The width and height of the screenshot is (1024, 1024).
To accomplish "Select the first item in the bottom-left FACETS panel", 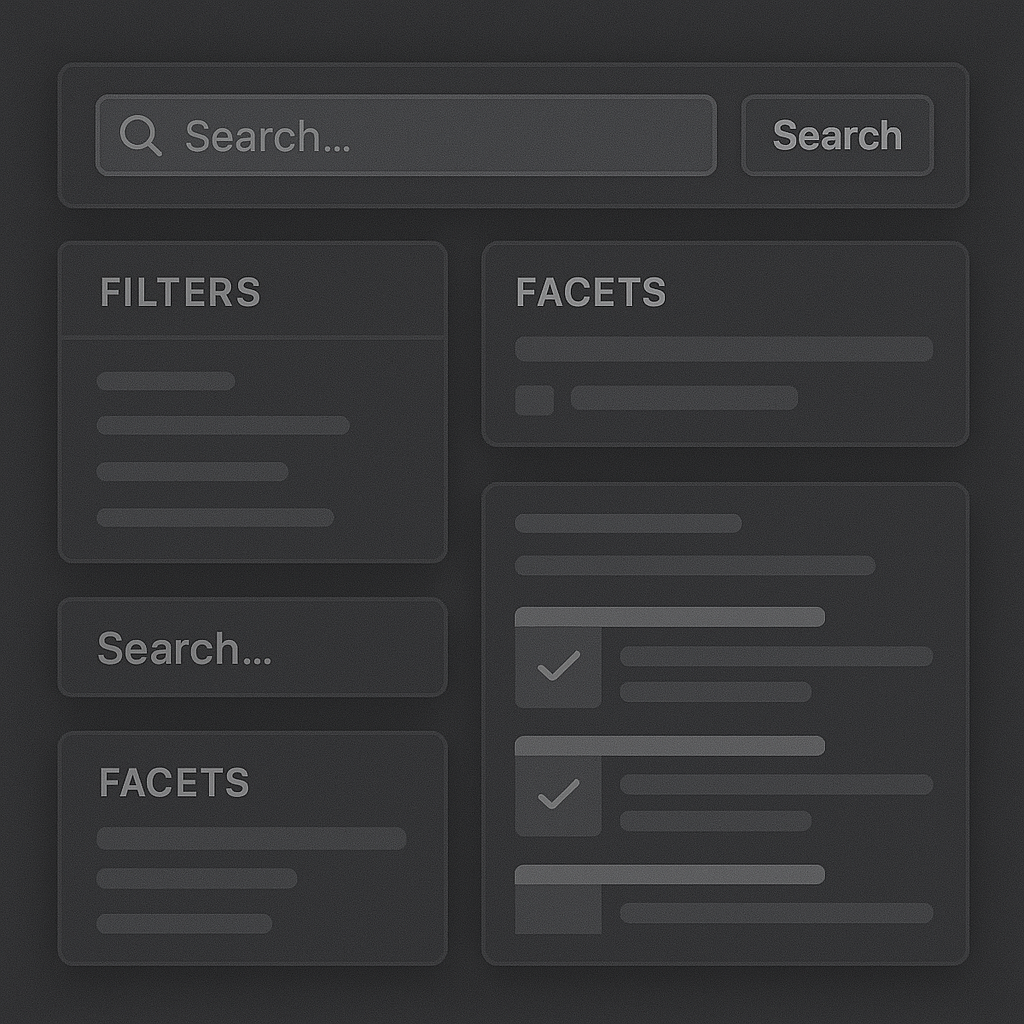I will point(251,839).
